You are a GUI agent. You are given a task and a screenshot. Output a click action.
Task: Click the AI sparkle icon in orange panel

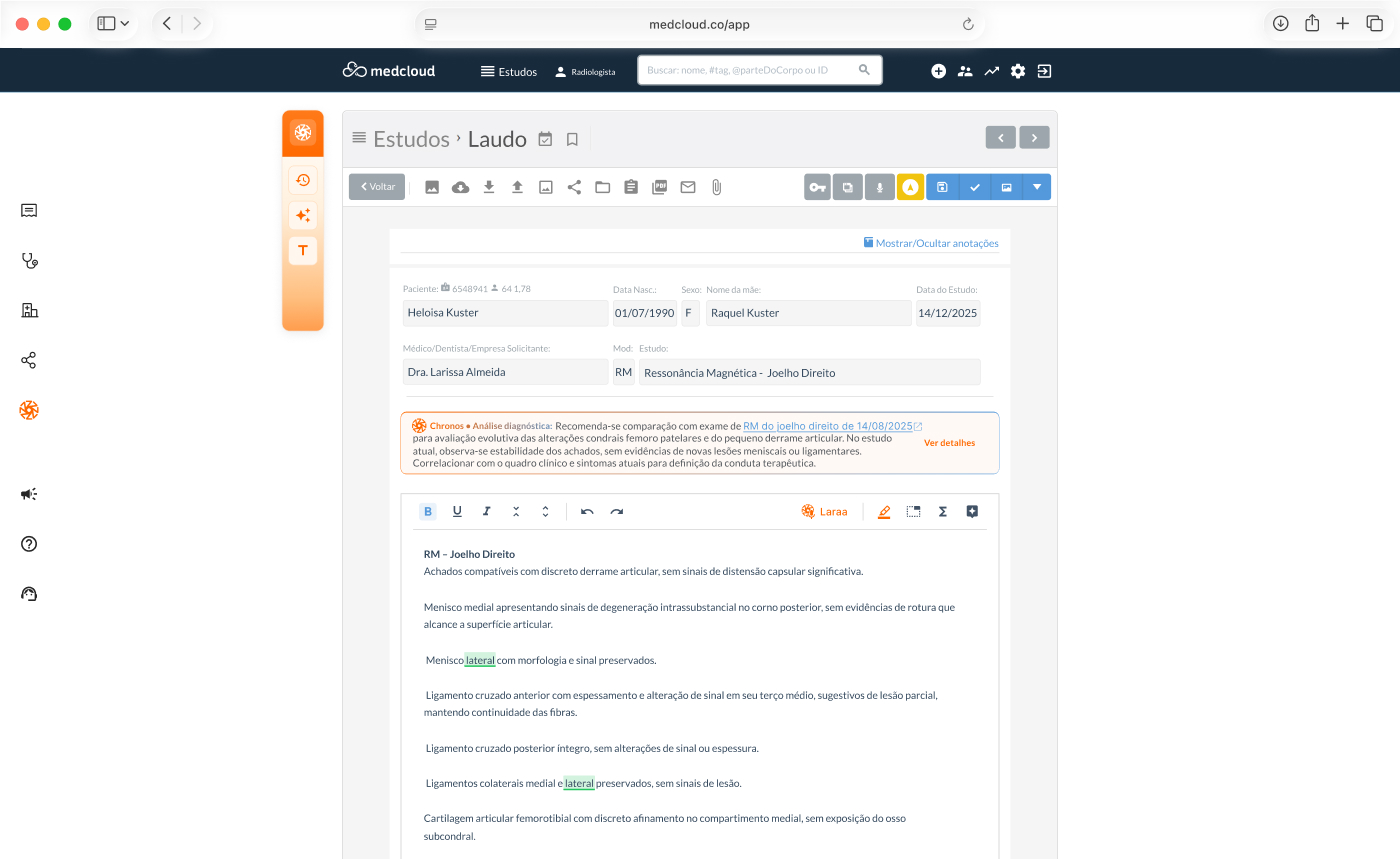pyautogui.click(x=303, y=215)
